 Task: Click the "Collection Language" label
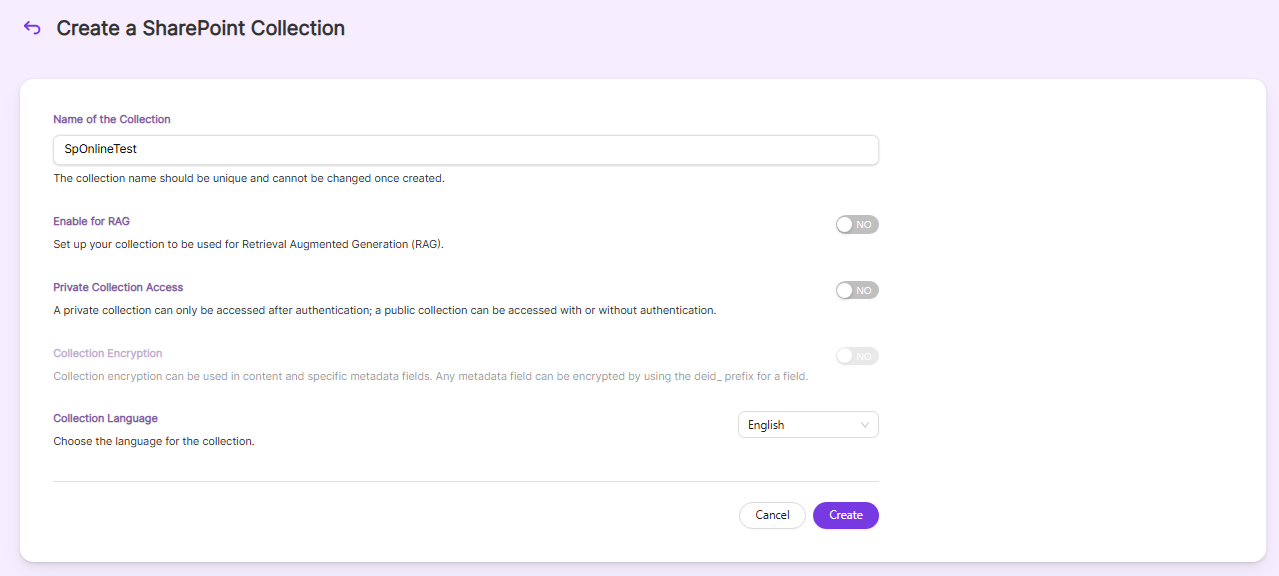(105, 418)
